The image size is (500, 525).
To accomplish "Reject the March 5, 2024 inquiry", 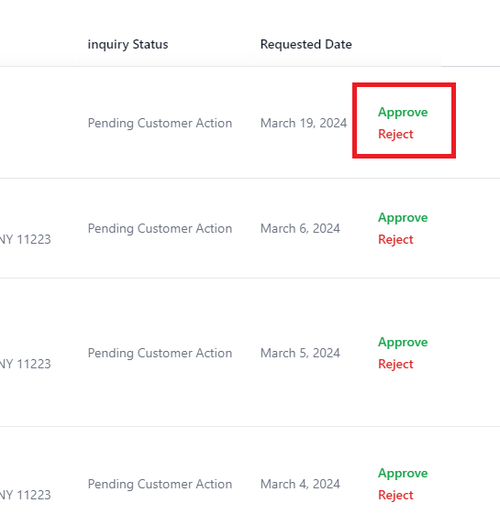I will point(396,364).
